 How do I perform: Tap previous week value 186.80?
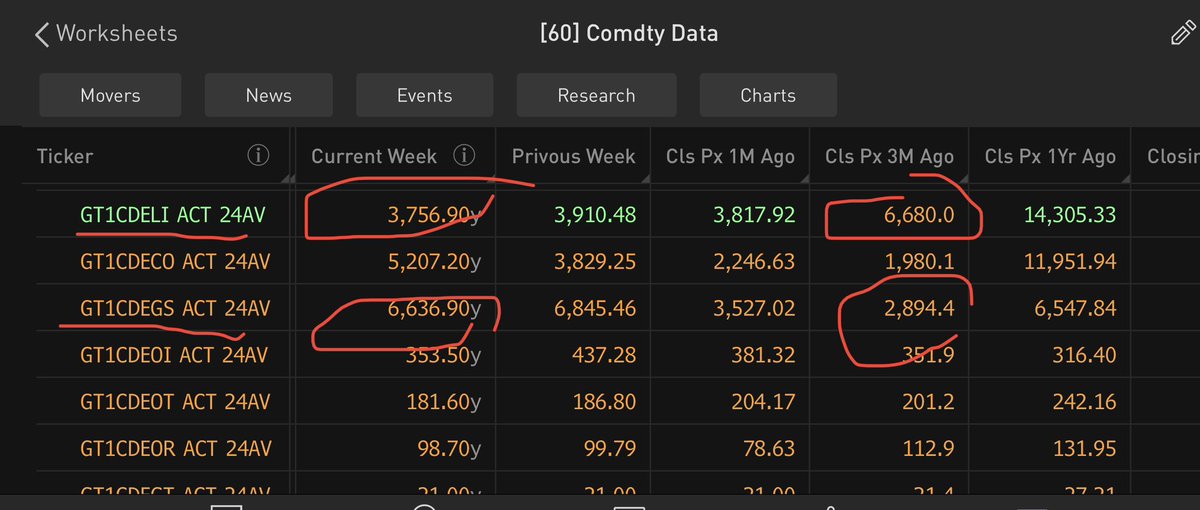(x=603, y=403)
